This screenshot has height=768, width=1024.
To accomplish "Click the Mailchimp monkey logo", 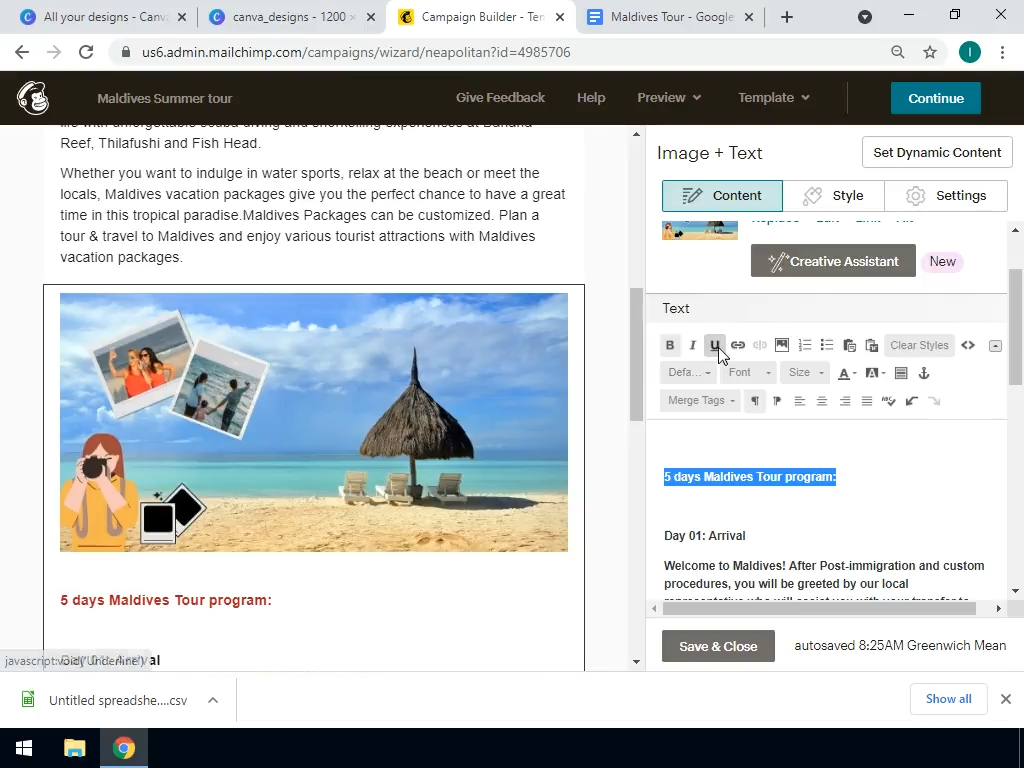I will tap(33, 98).
